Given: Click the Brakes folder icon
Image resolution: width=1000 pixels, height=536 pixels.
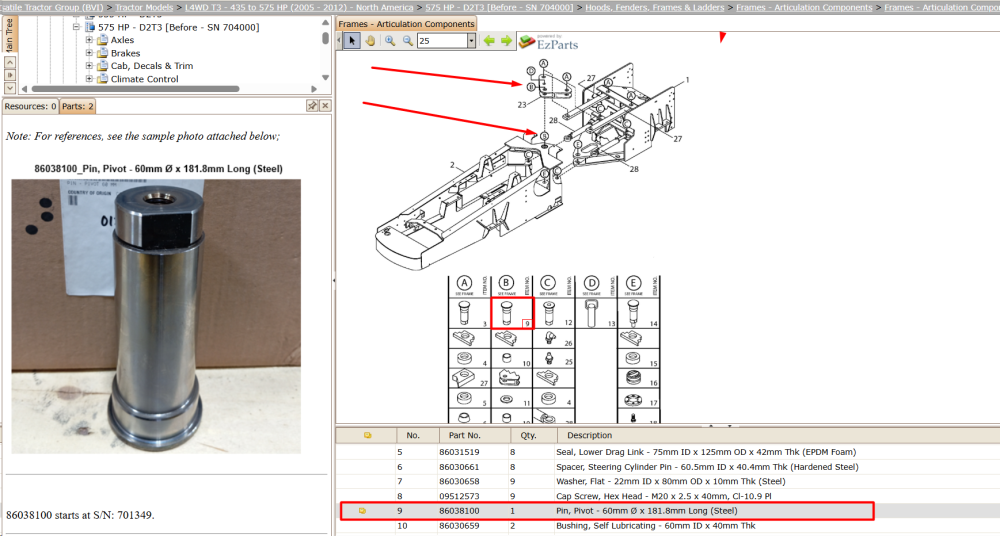Looking at the screenshot, I should point(102,53).
